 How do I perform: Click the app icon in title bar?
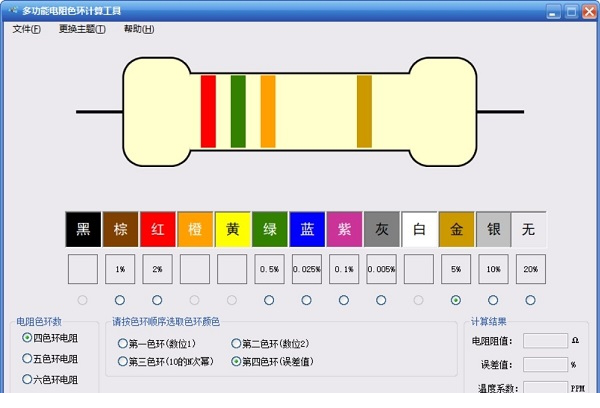coord(13,10)
